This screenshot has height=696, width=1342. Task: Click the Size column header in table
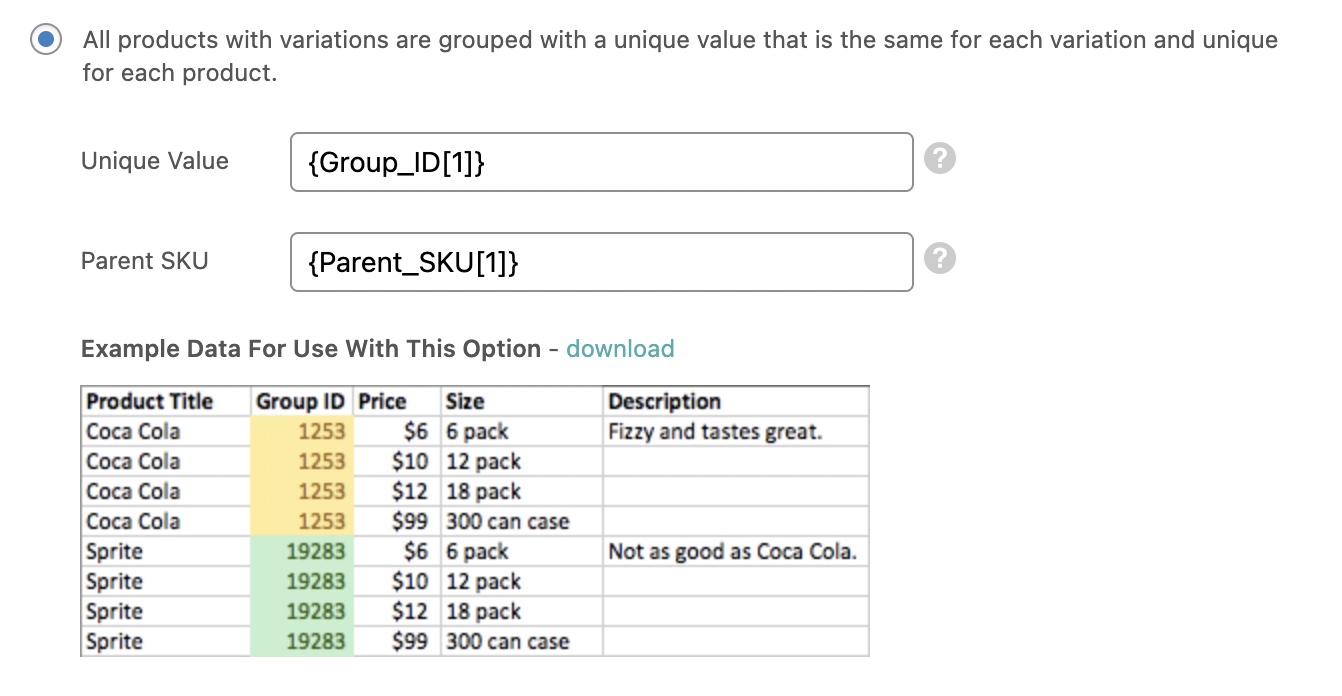click(x=465, y=402)
